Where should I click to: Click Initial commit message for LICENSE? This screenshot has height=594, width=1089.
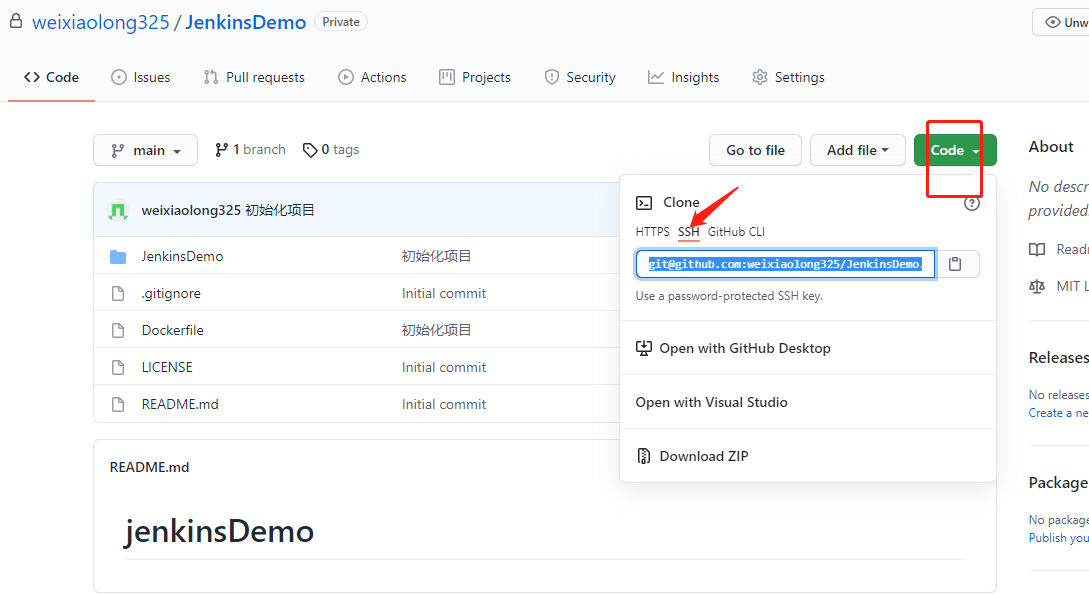coord(444,367)
